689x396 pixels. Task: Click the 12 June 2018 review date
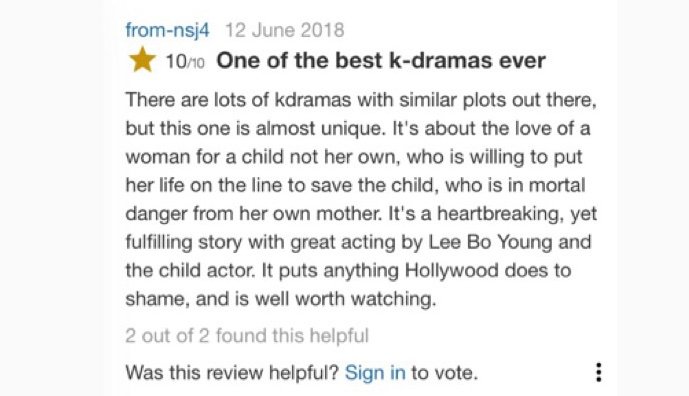click(x=285, y=30)
